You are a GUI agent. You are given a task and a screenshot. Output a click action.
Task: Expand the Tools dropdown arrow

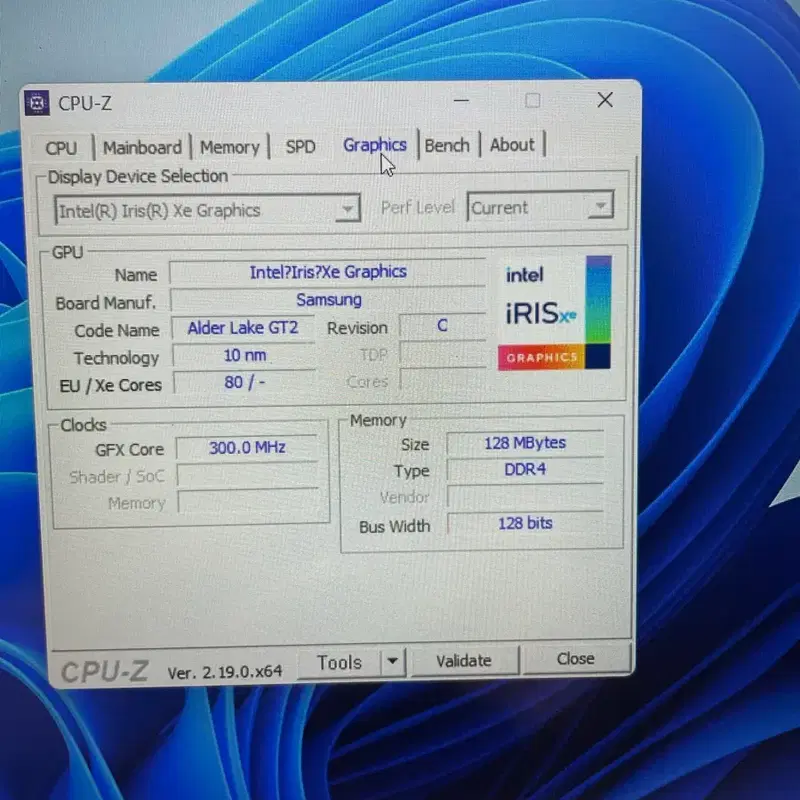(x=393, y=661)
